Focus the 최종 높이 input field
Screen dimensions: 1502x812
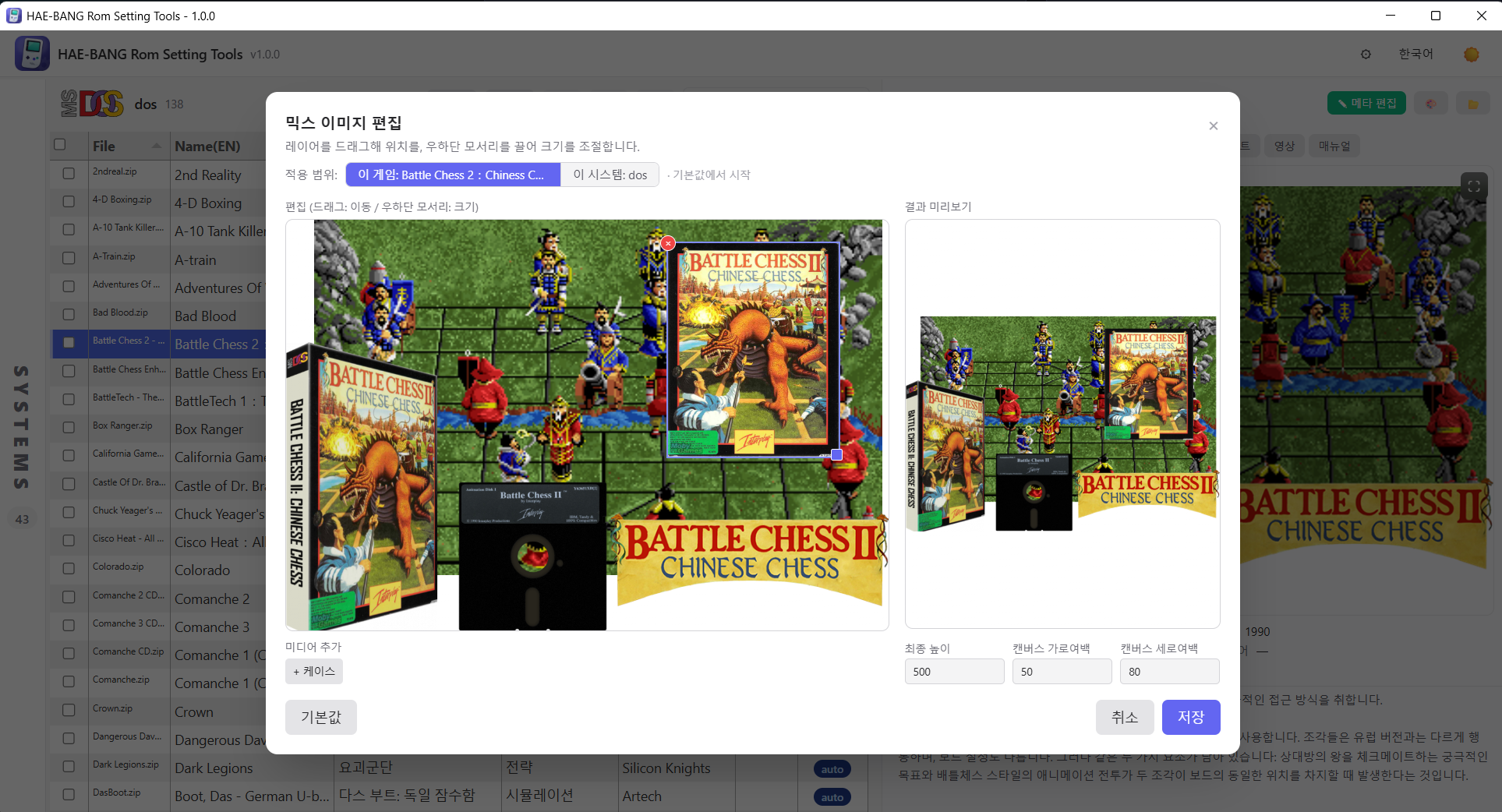pyautogui.click(x=954, y=672)
